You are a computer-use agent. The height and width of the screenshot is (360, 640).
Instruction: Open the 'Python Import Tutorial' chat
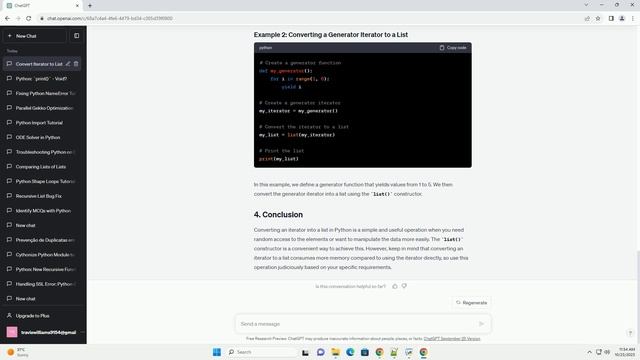point(42,123)
